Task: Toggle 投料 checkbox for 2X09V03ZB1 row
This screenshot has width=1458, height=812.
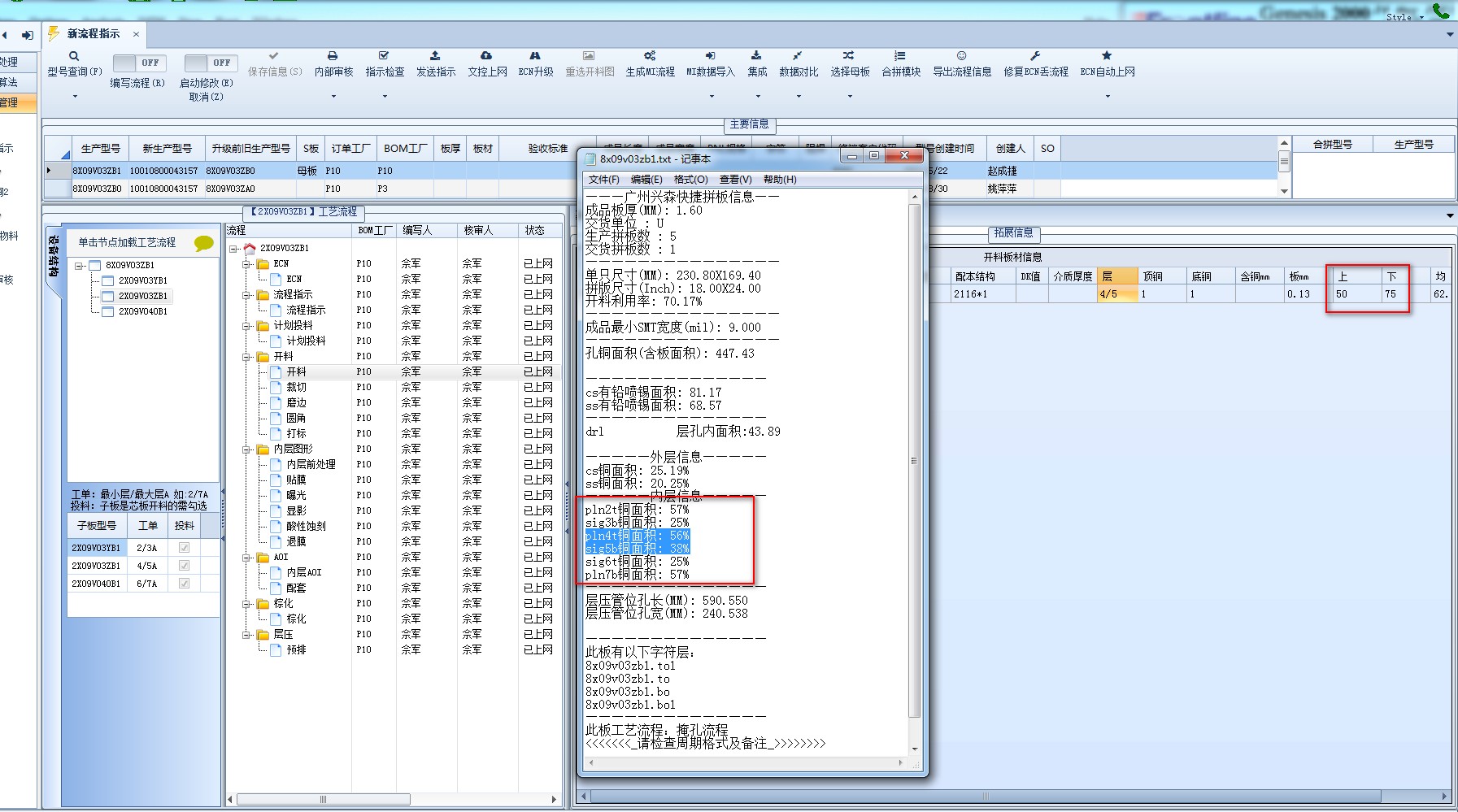Action: click(x=184, y=566)
